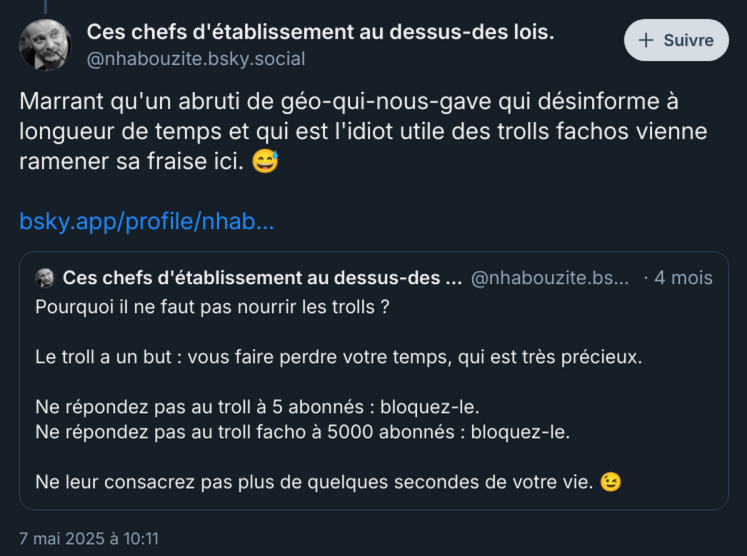The width and height of the screenshot is (747, 556).
Task: Open the quoted post's "4 mois" timestamp
Action: 683,278
